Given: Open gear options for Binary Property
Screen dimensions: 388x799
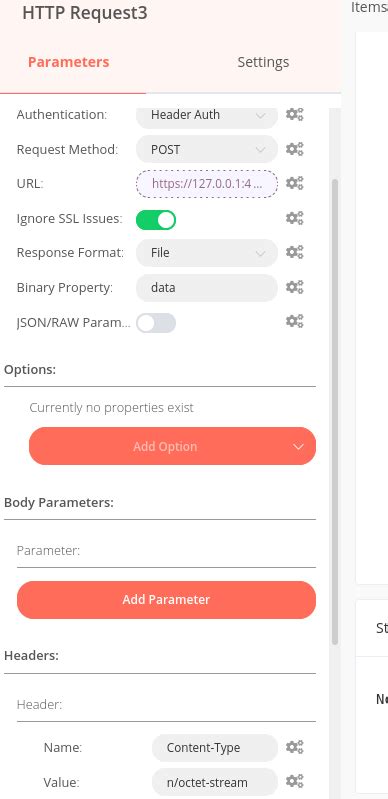Looking at the screenshot, I should pyautogui.click(x=294, y=287).
